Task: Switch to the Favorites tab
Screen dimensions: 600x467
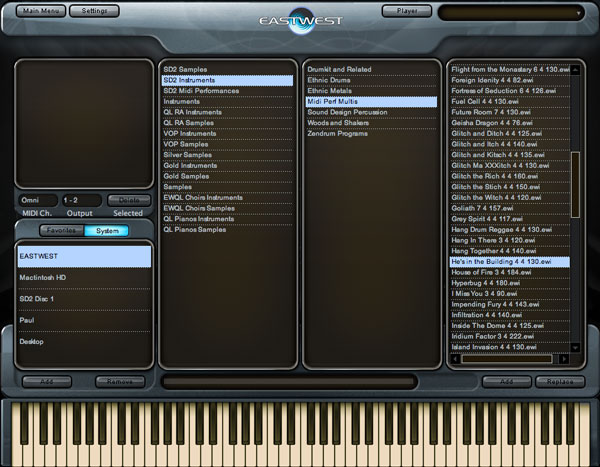Action: 61,230
